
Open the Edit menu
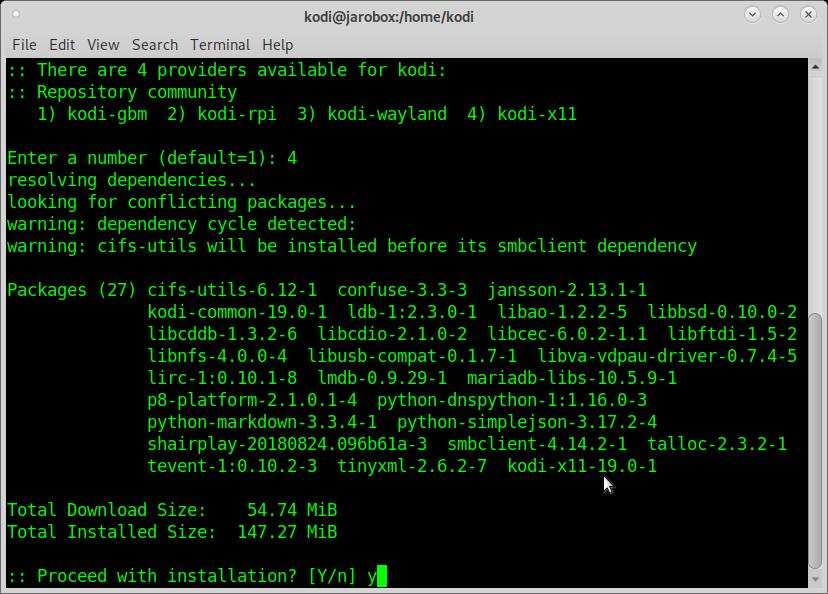62,45
